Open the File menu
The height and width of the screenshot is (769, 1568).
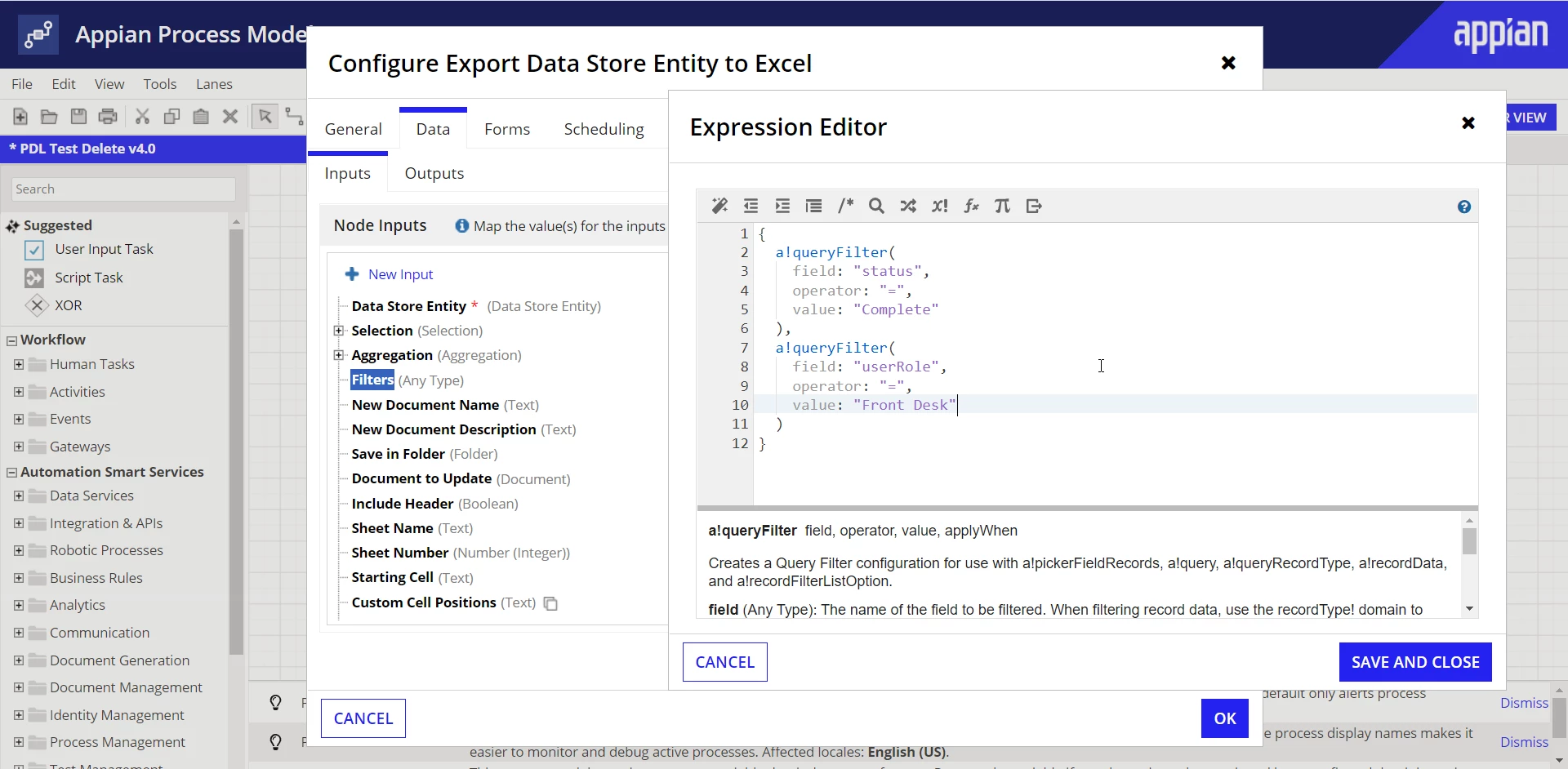coord(22,84)
